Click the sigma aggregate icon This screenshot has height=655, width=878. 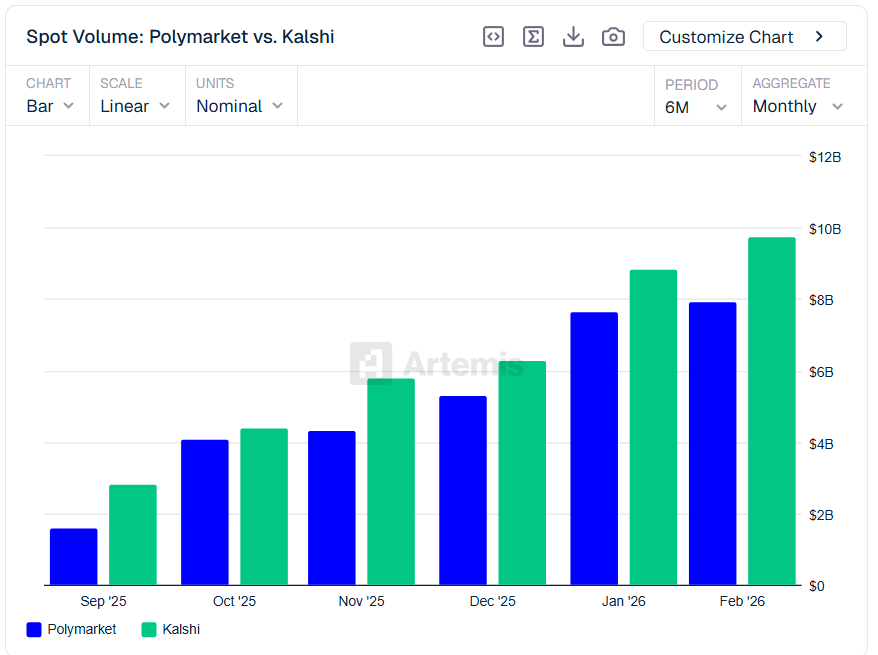point(534,37)
